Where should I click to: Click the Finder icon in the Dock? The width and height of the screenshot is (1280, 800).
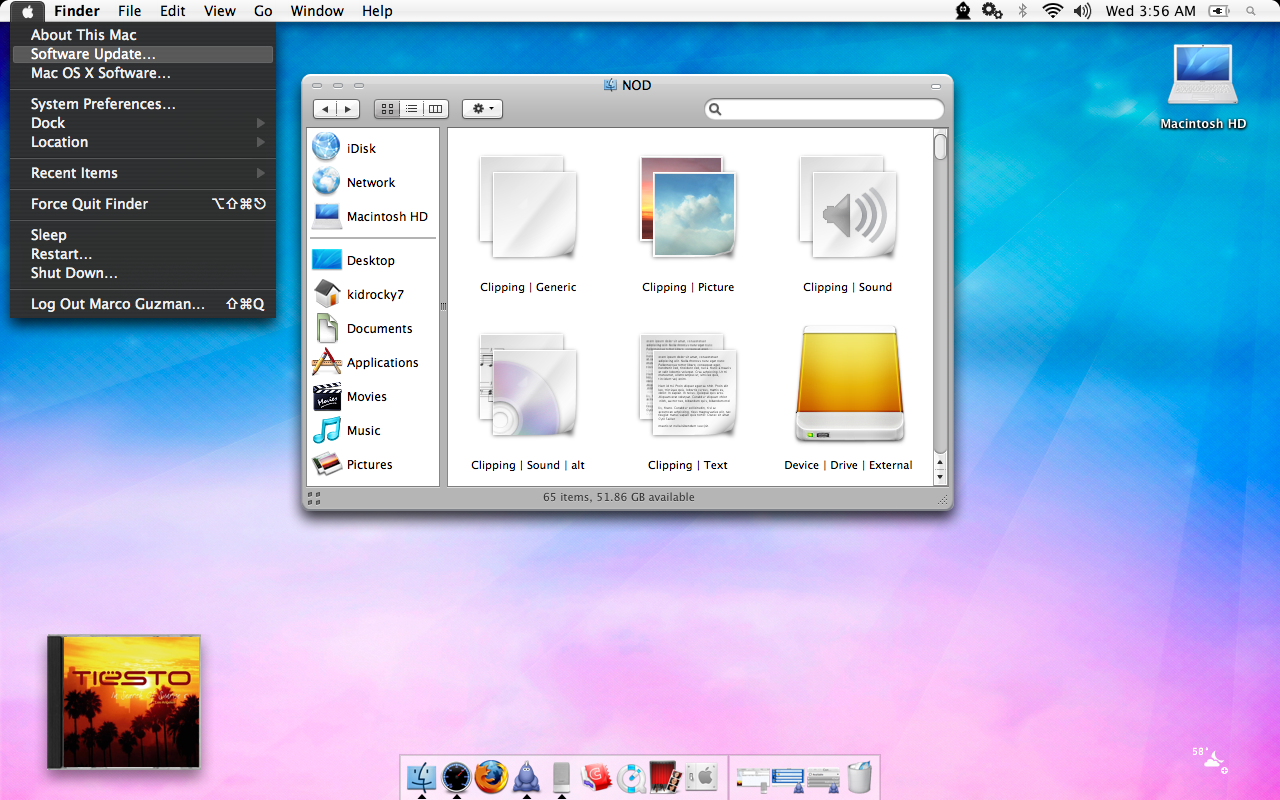click(x=422, y=776)
